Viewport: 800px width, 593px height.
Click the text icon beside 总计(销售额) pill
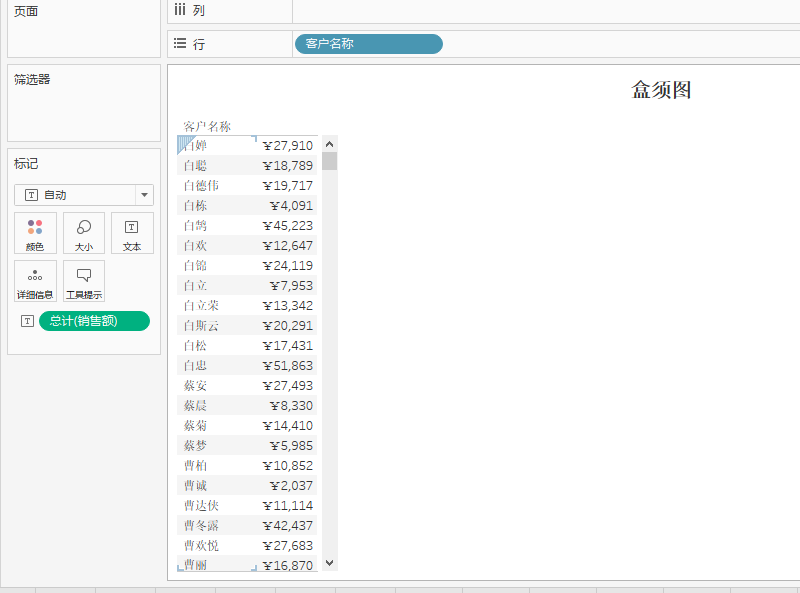click(x=28, y=321)
